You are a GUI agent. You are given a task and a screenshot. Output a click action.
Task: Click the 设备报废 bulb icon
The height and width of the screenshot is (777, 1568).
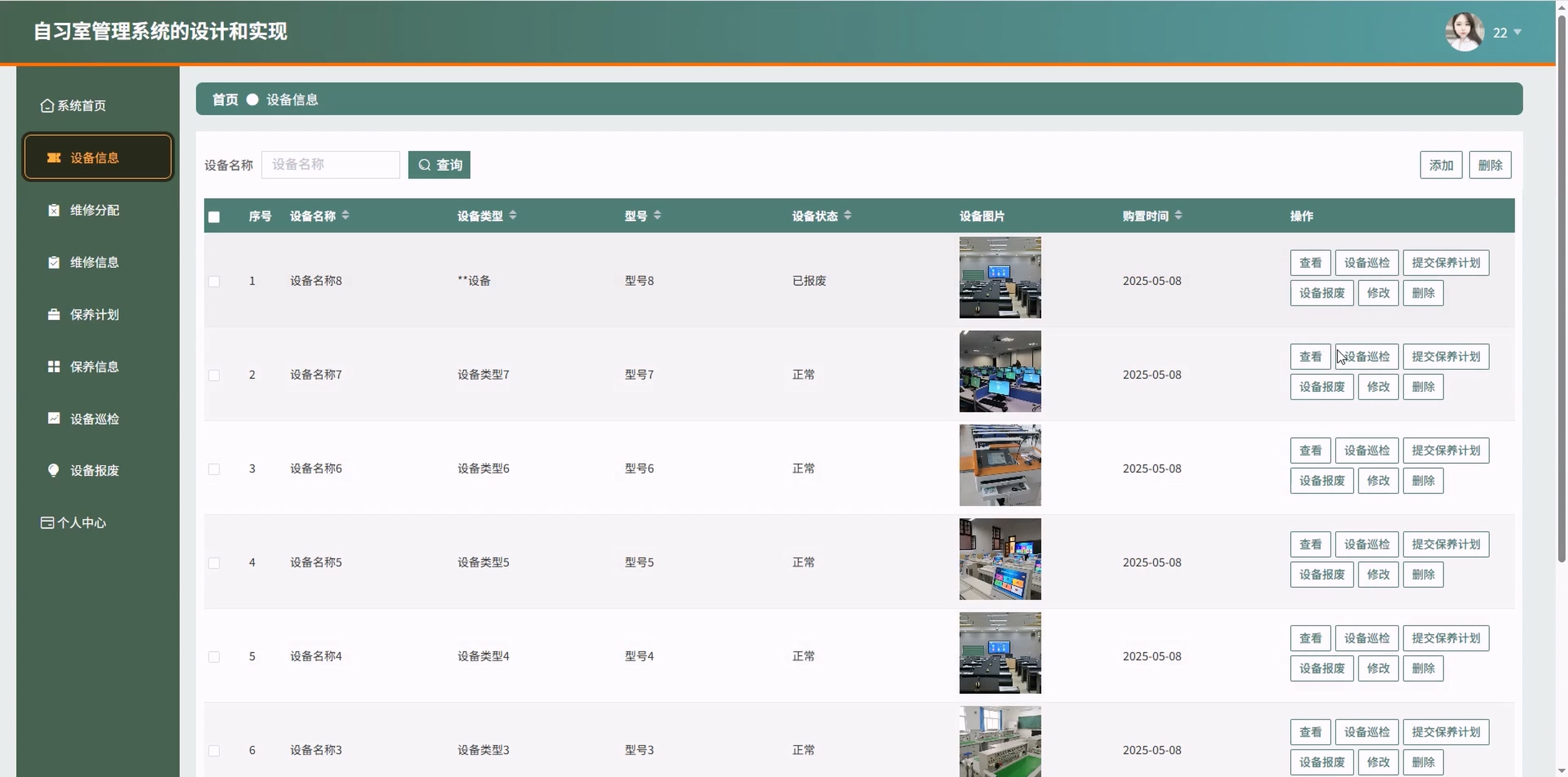54,470
